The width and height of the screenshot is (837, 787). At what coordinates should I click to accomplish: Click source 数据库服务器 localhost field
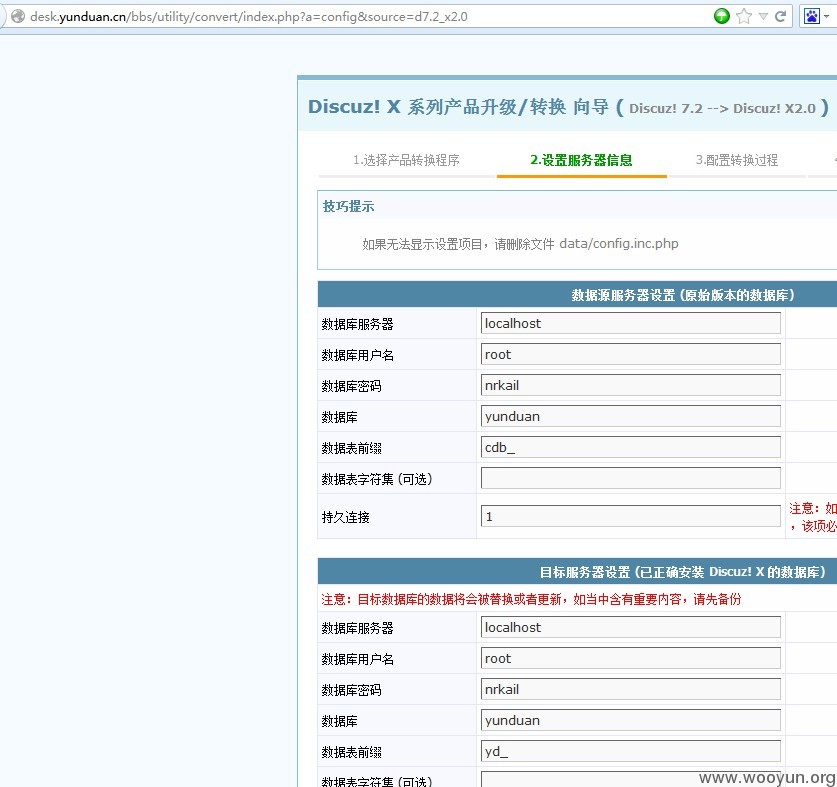[x=630, y=324]
